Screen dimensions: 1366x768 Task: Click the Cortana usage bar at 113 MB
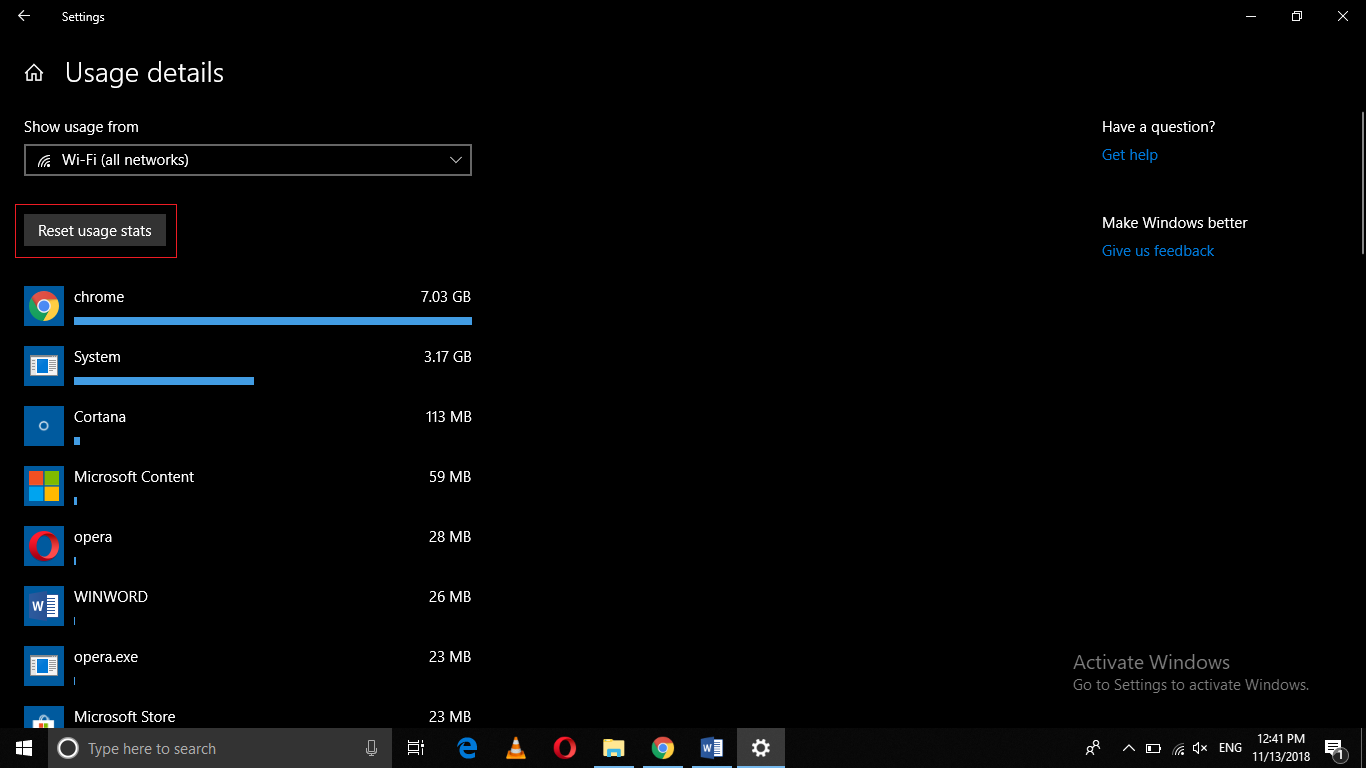click(77, 441)
